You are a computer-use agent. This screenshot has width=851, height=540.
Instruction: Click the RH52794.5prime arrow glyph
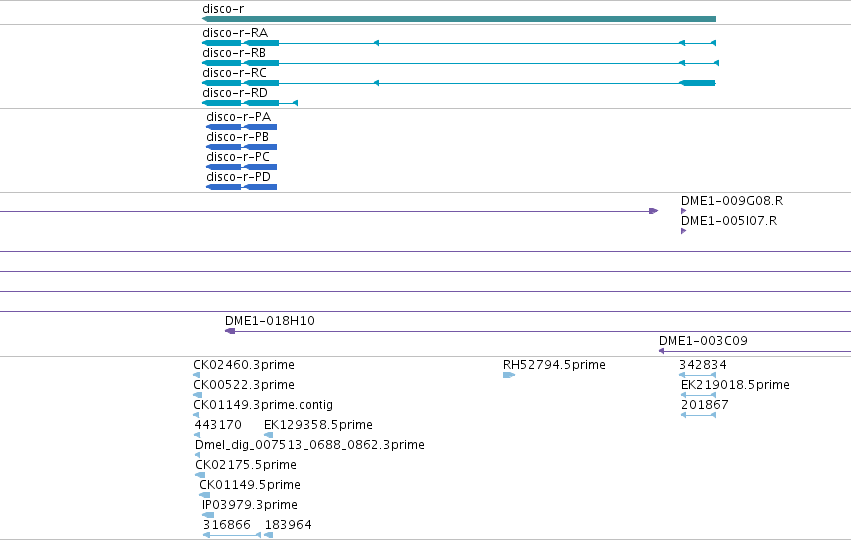pyautogui.click(x=509, y=375)
